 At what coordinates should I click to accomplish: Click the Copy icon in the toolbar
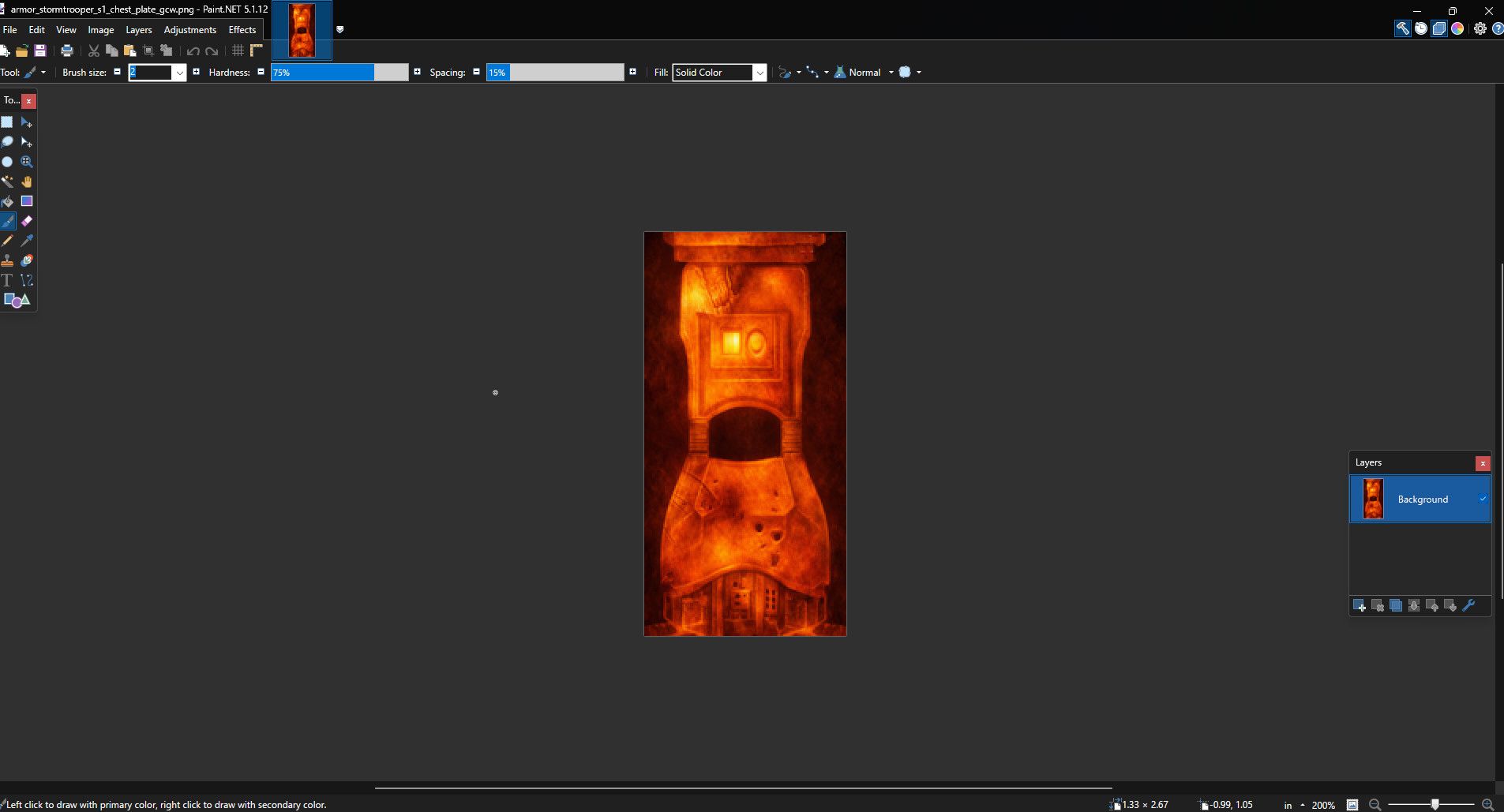point(112,51)
